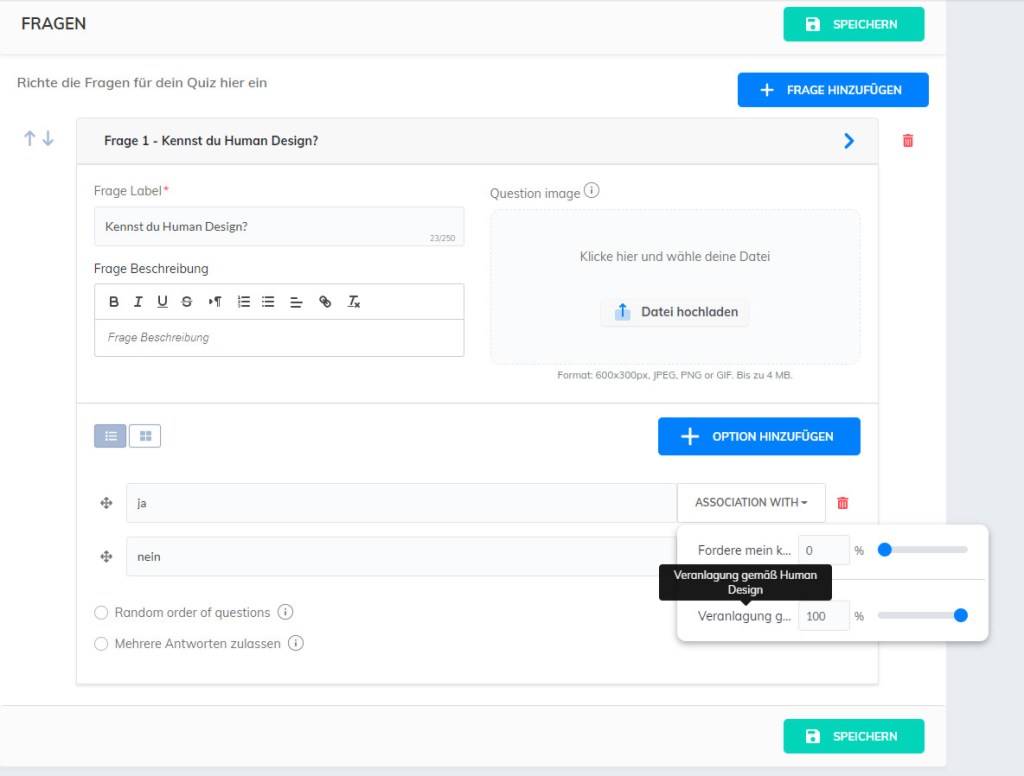
Task: Delete the 'ja' option trash icon
Action: click(842, 503)
